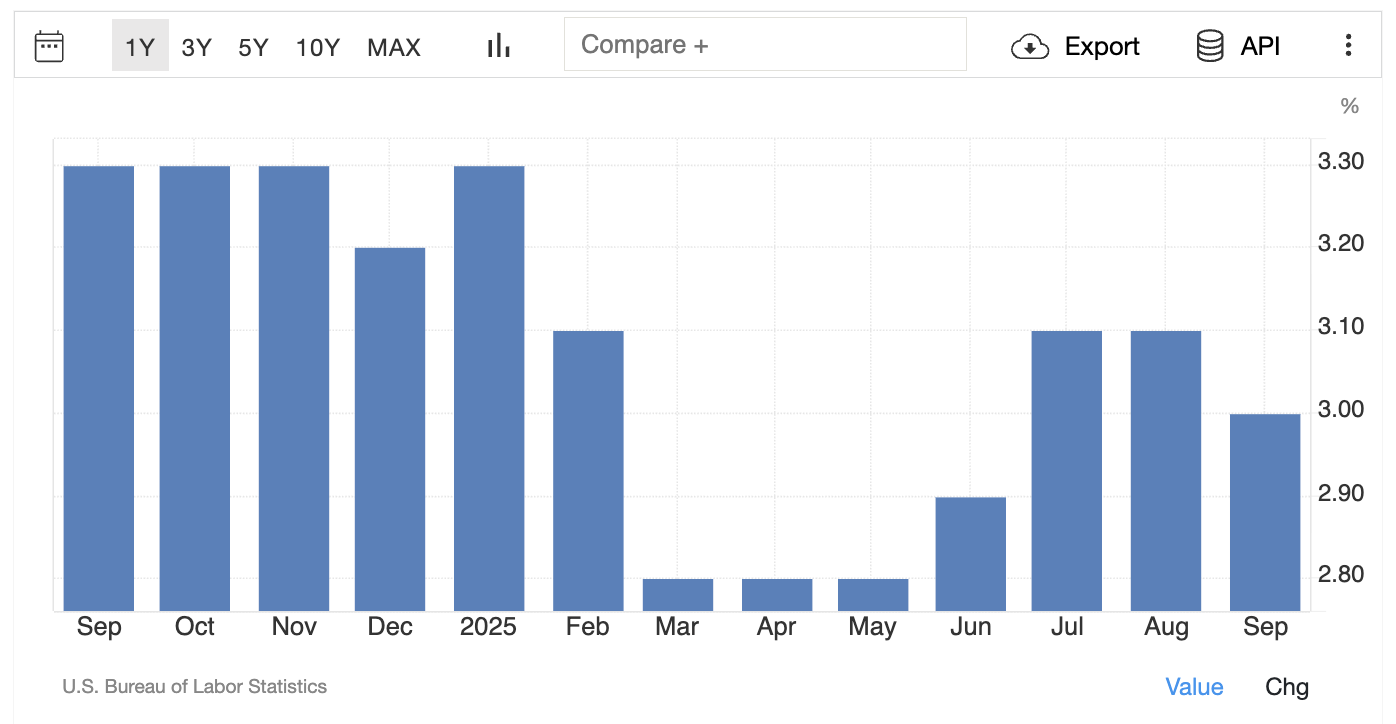The height and width of the screenshot is (724, 1396).
Task: Select the 1Y time range
Action: pyautogui.click(x=140, y=47)
